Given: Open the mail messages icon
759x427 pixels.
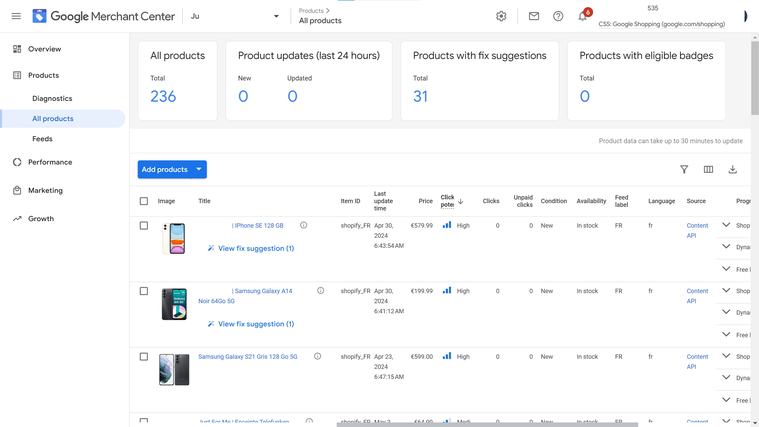Looking at the screenshot, I should 534,16.
